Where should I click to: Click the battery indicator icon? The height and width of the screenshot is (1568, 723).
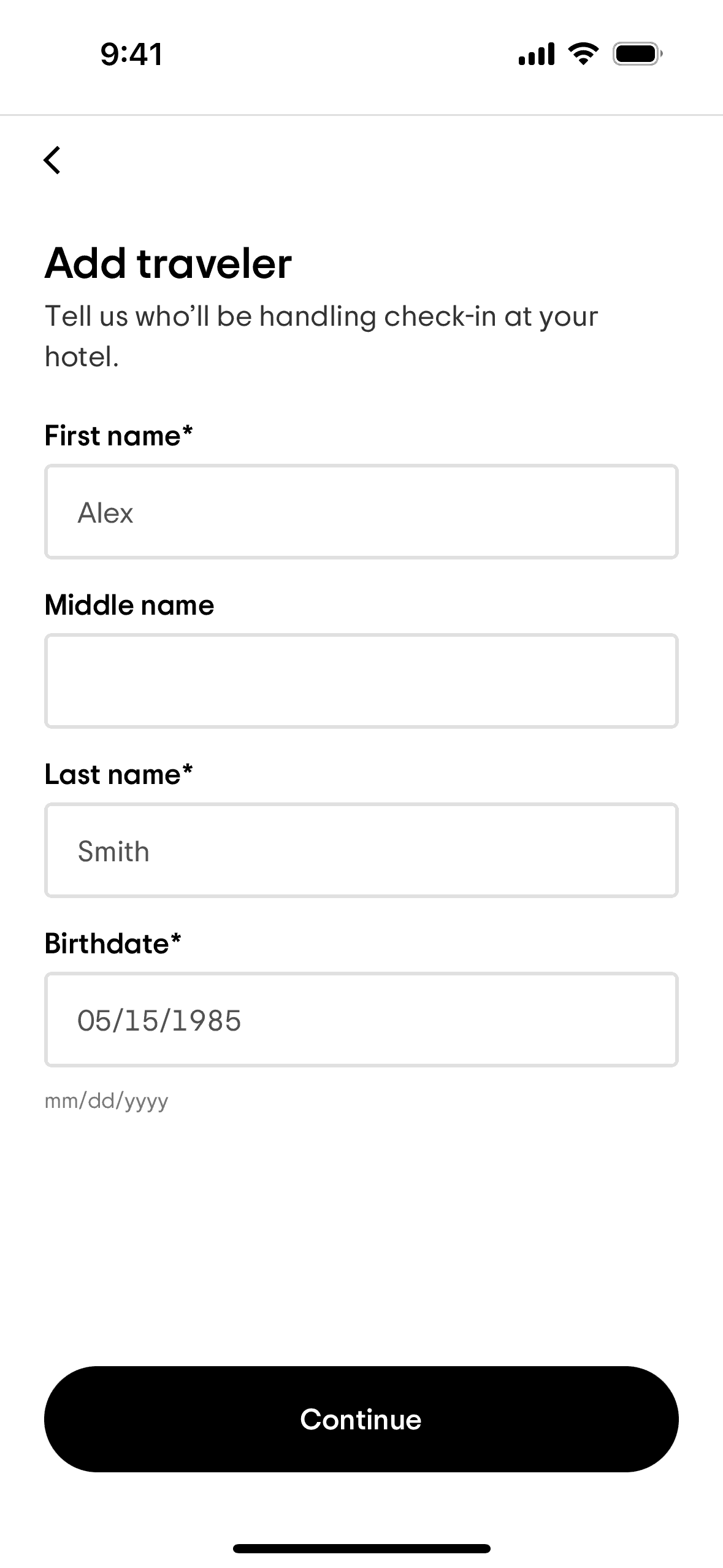[637, 54]
